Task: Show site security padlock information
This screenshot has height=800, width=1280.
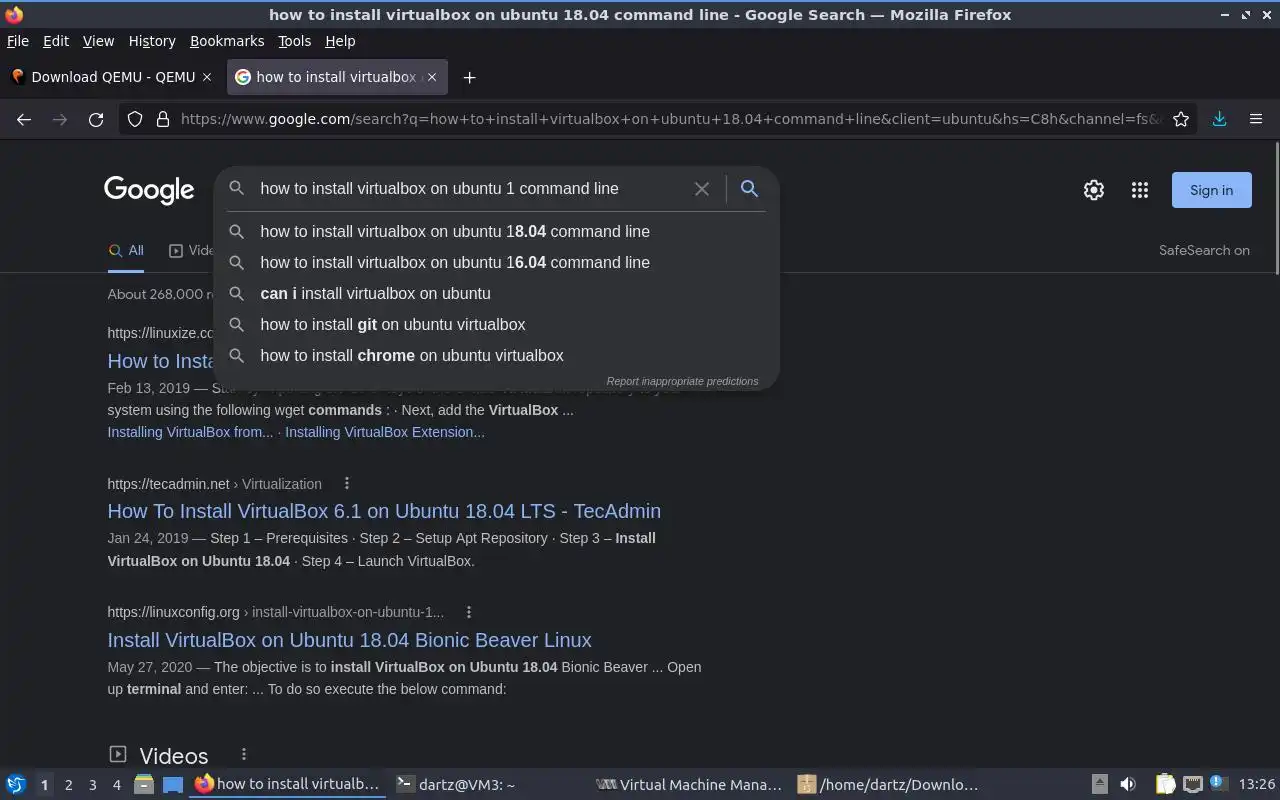Action: click(163, 119)
